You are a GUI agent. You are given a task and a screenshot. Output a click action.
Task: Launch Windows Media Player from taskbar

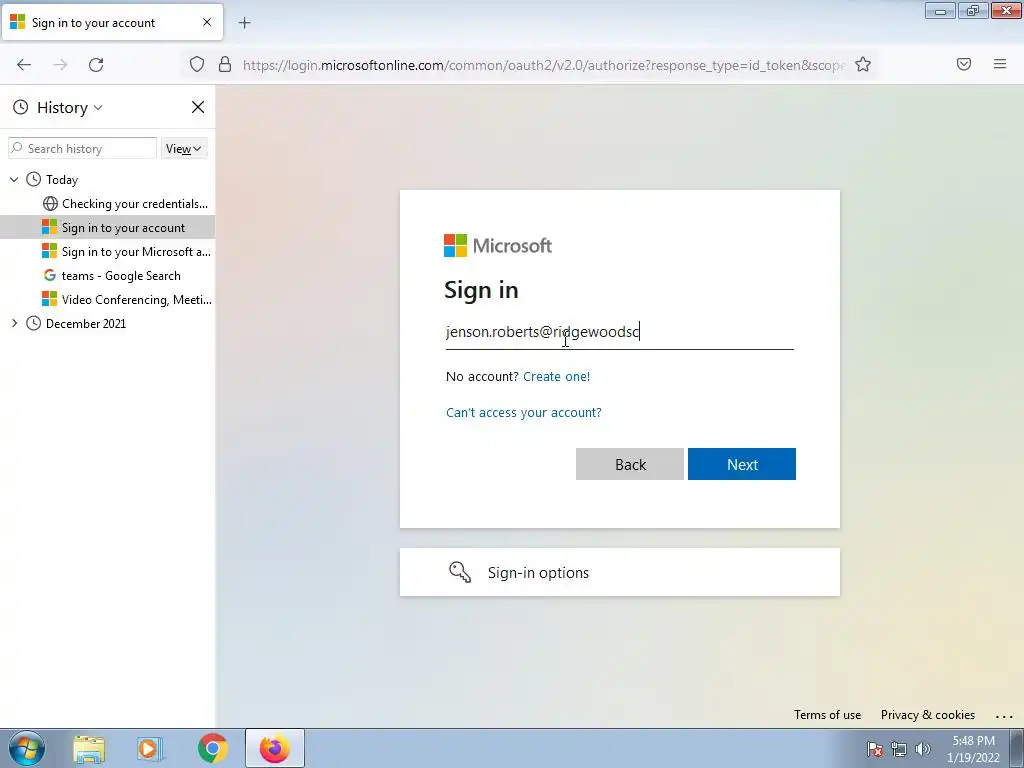coord(150,748)
